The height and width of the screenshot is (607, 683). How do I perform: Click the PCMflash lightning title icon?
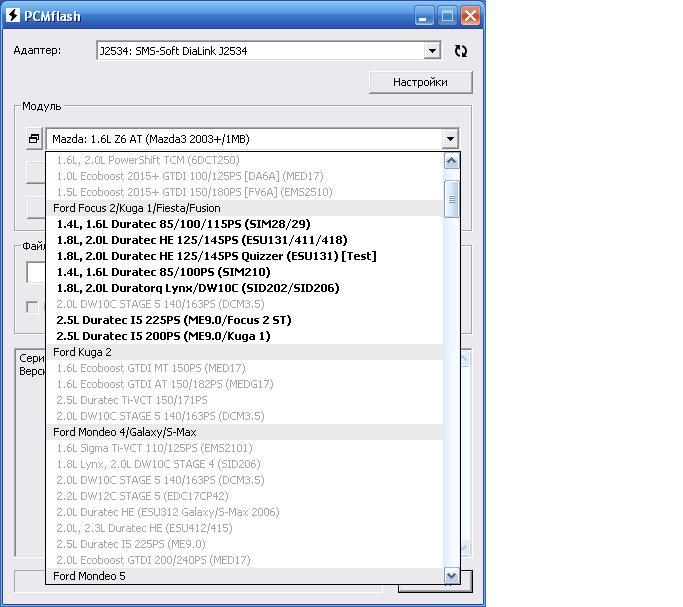13,16
